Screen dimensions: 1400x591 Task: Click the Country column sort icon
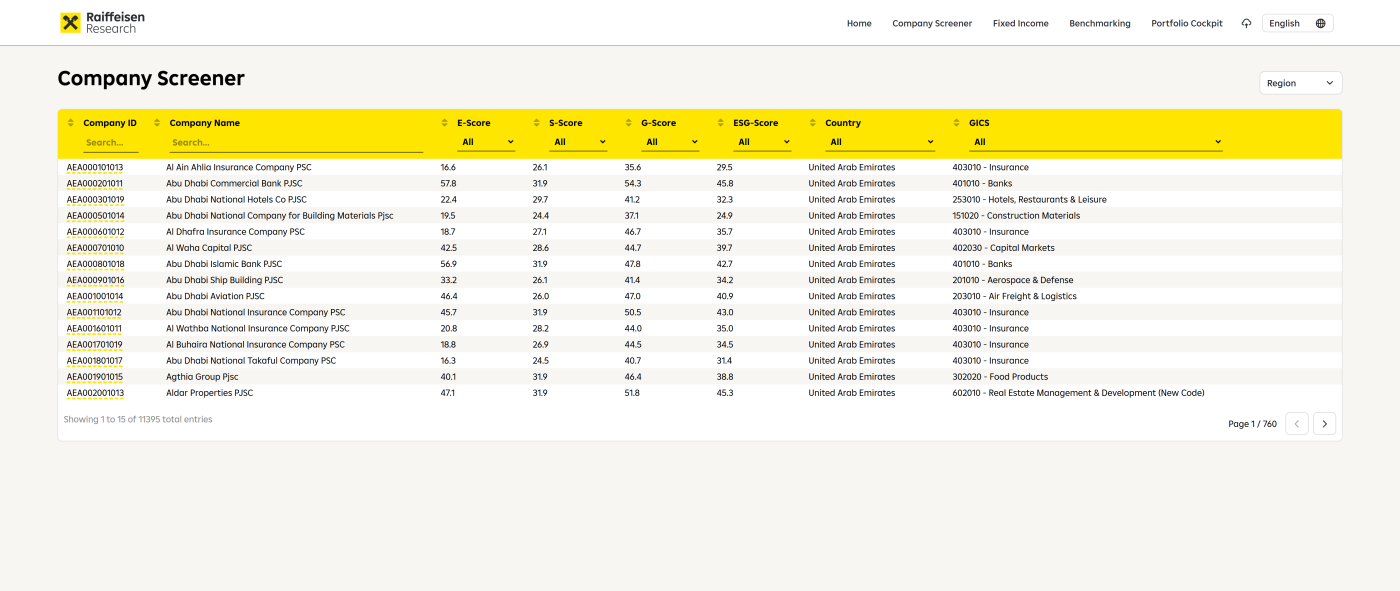pos(813,123)
